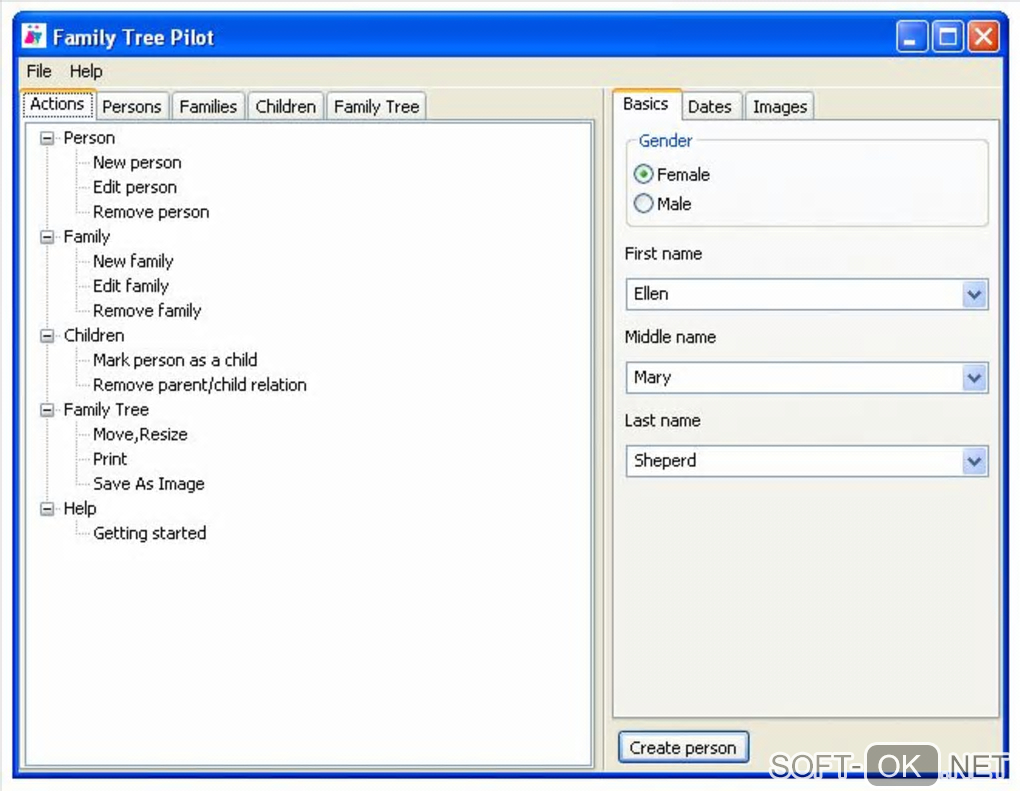Screen dimensions: 1020x791
Task: Switch to the Persons tab
Action: [131, 106]
